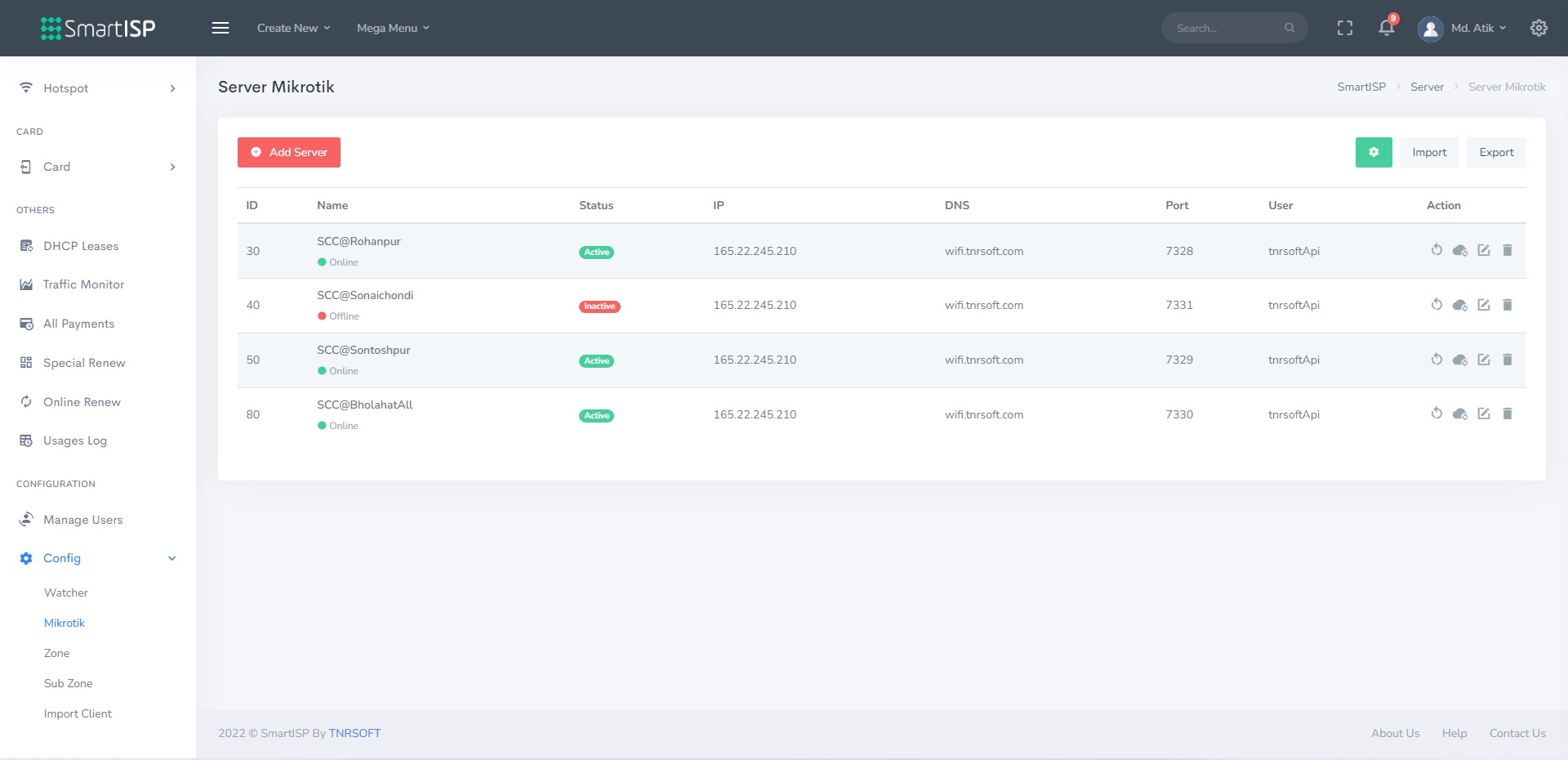Toggle the Active status badge of SCC@Rohanpur
This screenshot has height=760, width=1568.
tap(596, 253)
